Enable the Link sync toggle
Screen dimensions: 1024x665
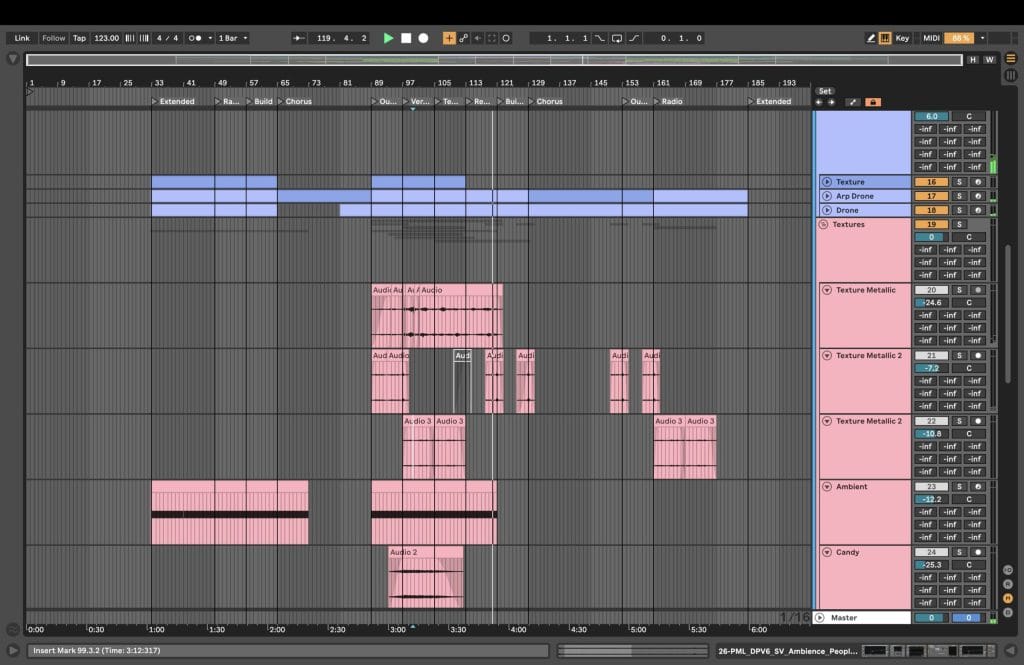(x=22, y=38)
